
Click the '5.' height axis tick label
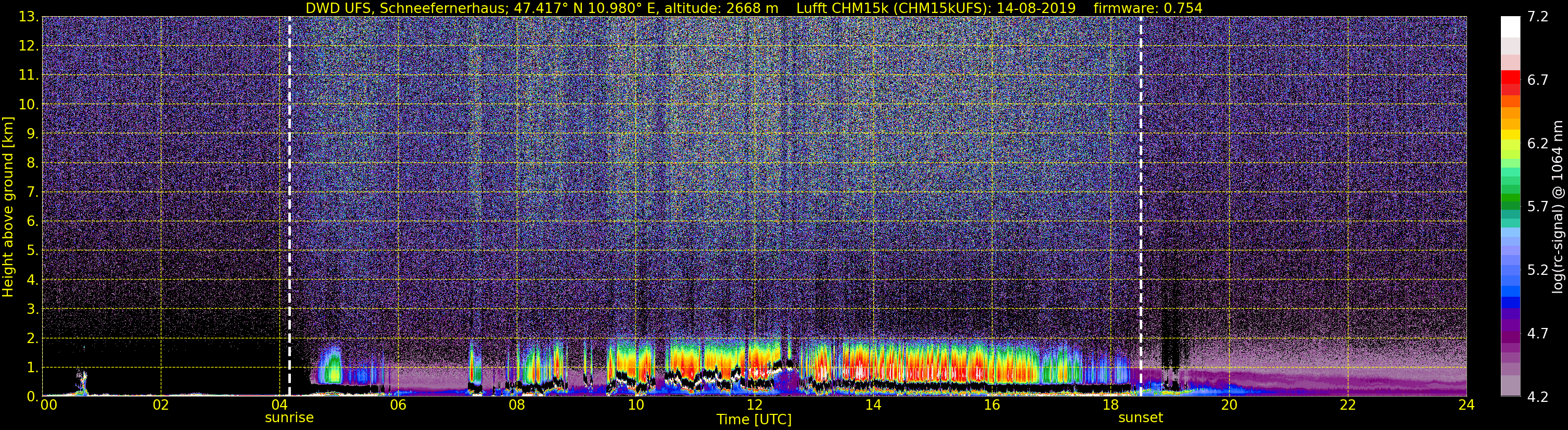(32, 250)
